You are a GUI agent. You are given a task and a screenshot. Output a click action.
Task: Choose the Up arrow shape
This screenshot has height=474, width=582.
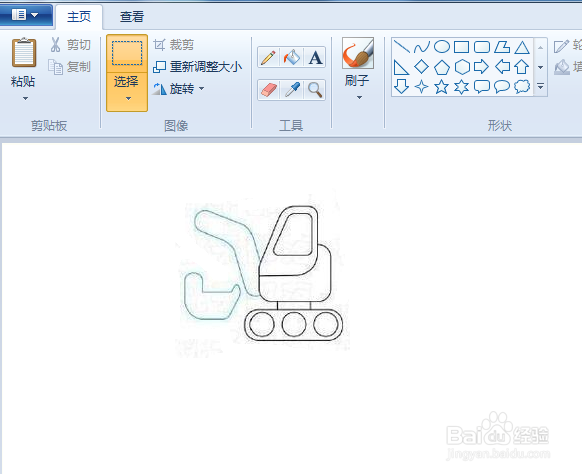click(x=522, y=67)
